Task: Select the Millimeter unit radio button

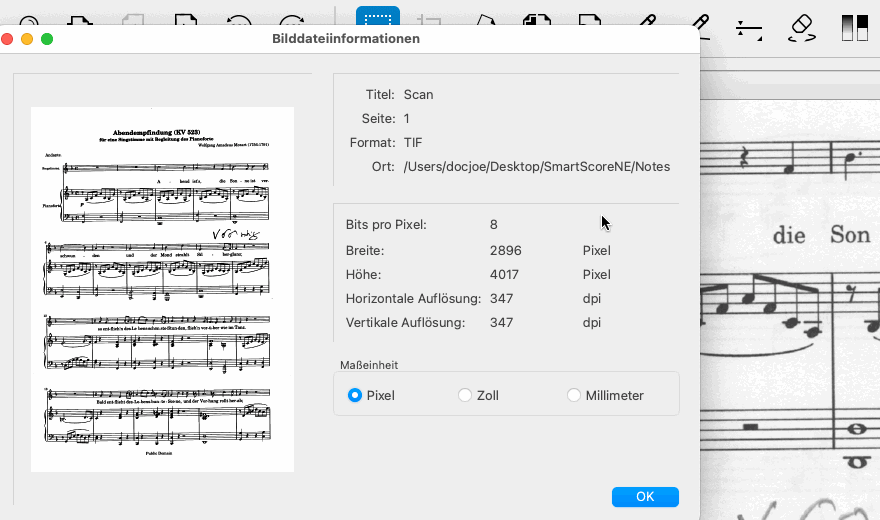Action: [574, 395]
